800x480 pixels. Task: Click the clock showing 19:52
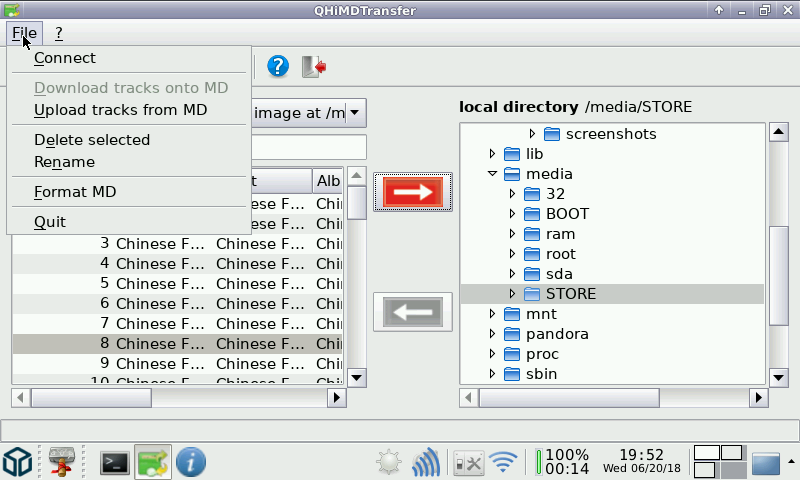(x=641, y=461)
